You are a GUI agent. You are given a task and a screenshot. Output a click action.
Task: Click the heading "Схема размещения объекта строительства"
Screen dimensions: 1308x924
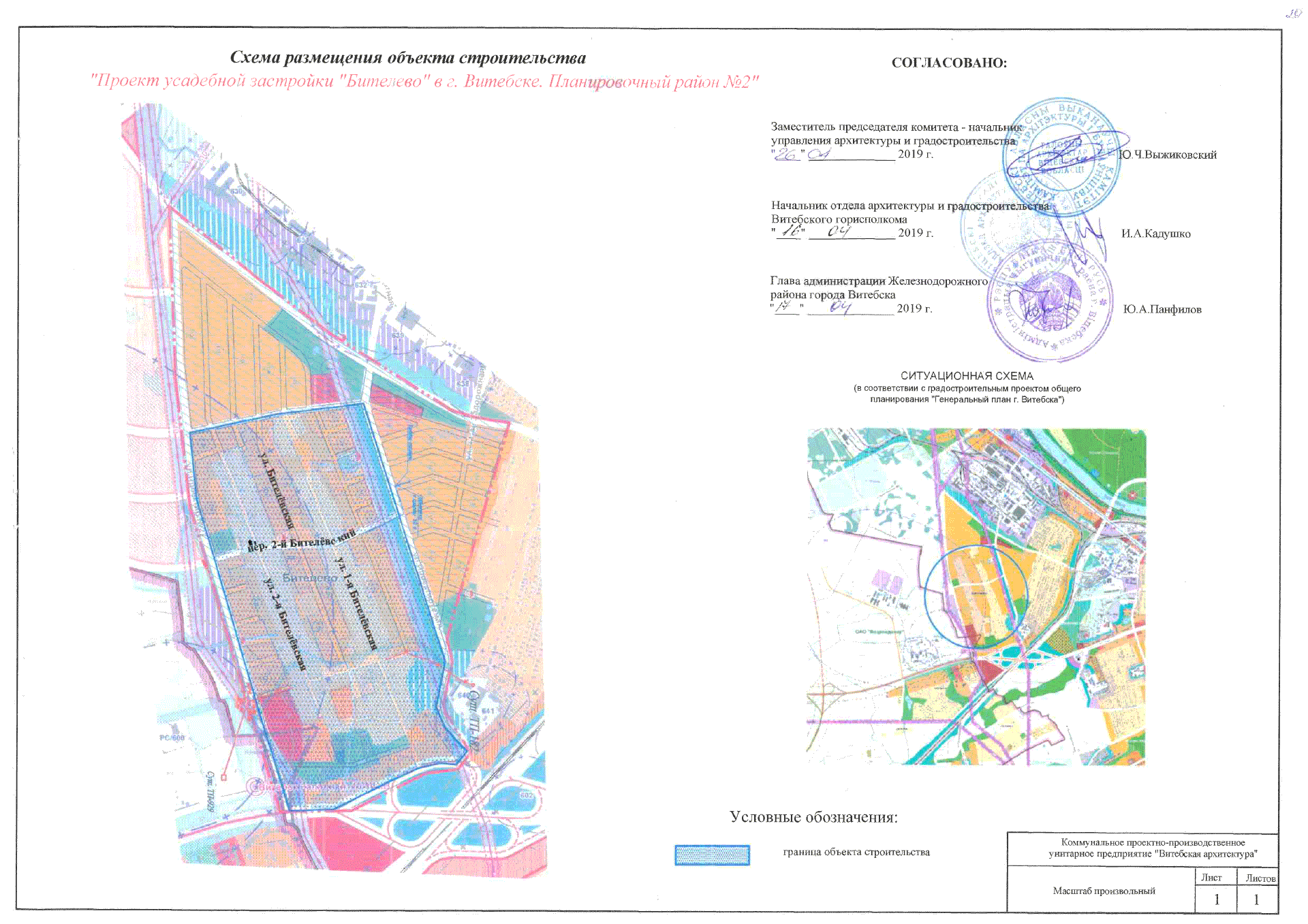[408, 59]
